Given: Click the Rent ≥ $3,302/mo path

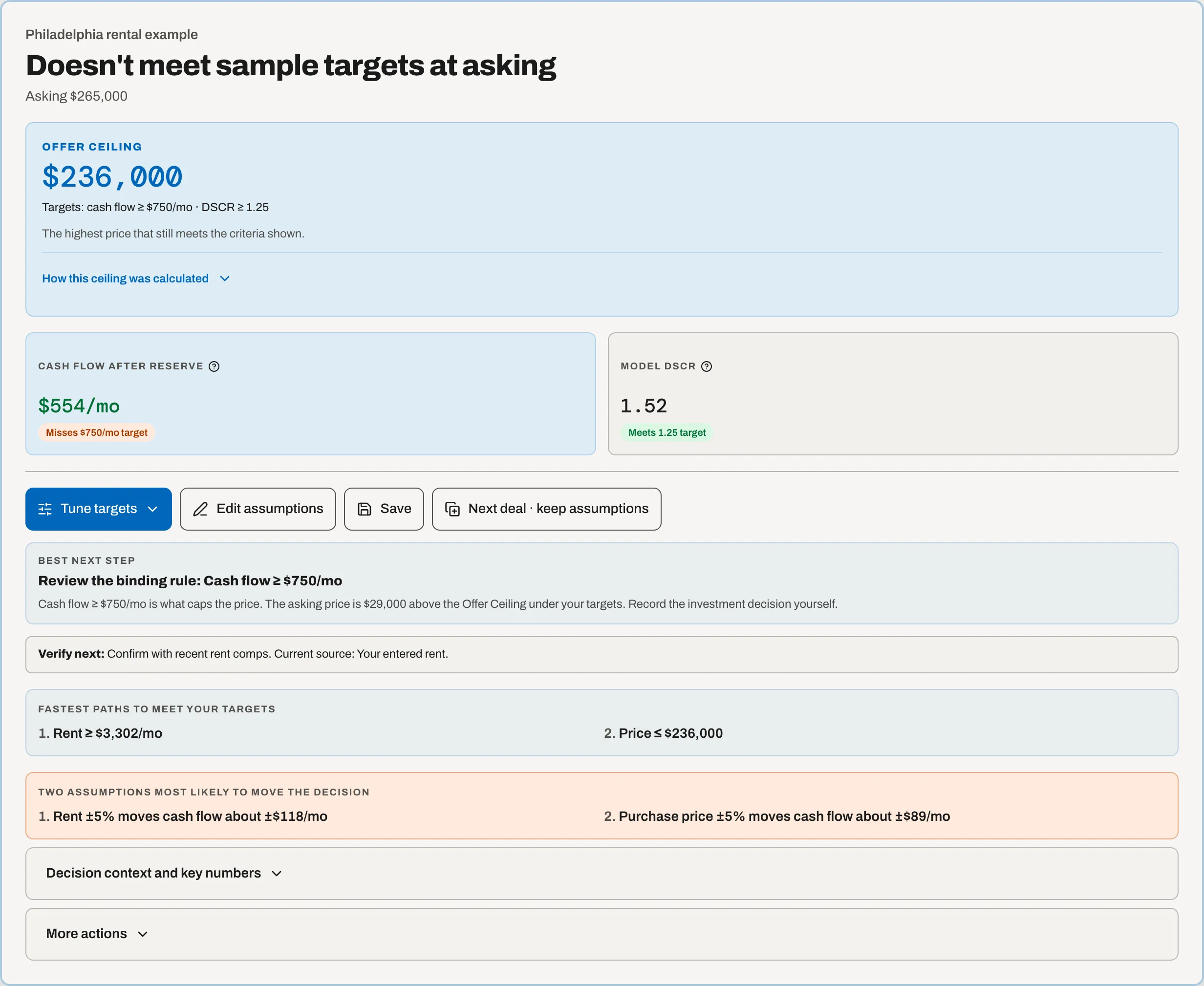Looking at the screenshot, I should (x=101, y=733).
